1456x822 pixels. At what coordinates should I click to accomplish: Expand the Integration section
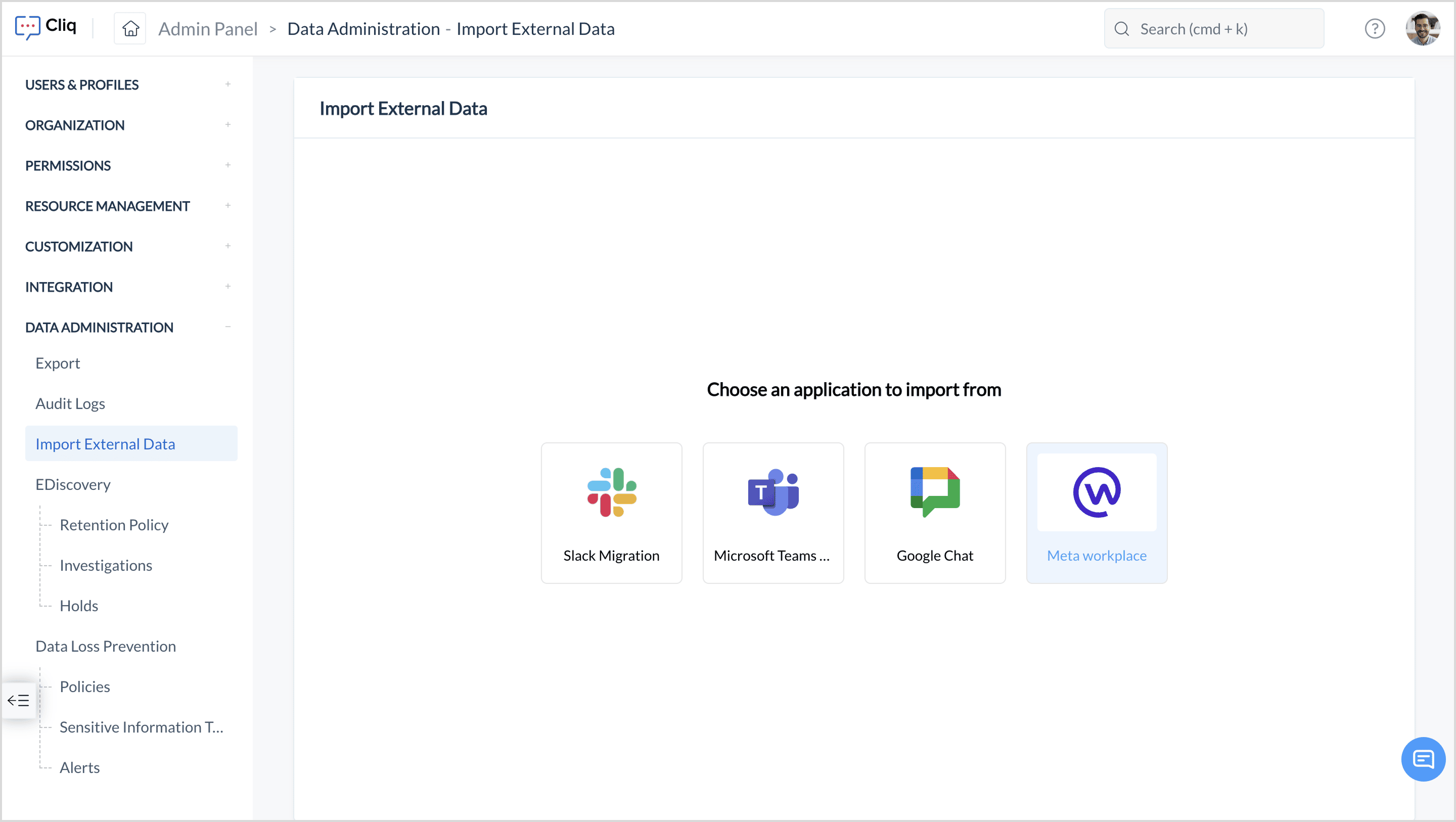pyautogui.click(x=228, y=287)
